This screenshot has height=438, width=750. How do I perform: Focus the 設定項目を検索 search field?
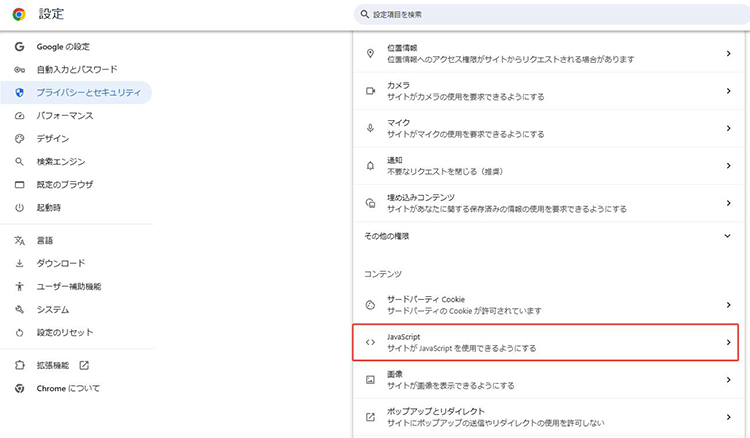(551, 14)
